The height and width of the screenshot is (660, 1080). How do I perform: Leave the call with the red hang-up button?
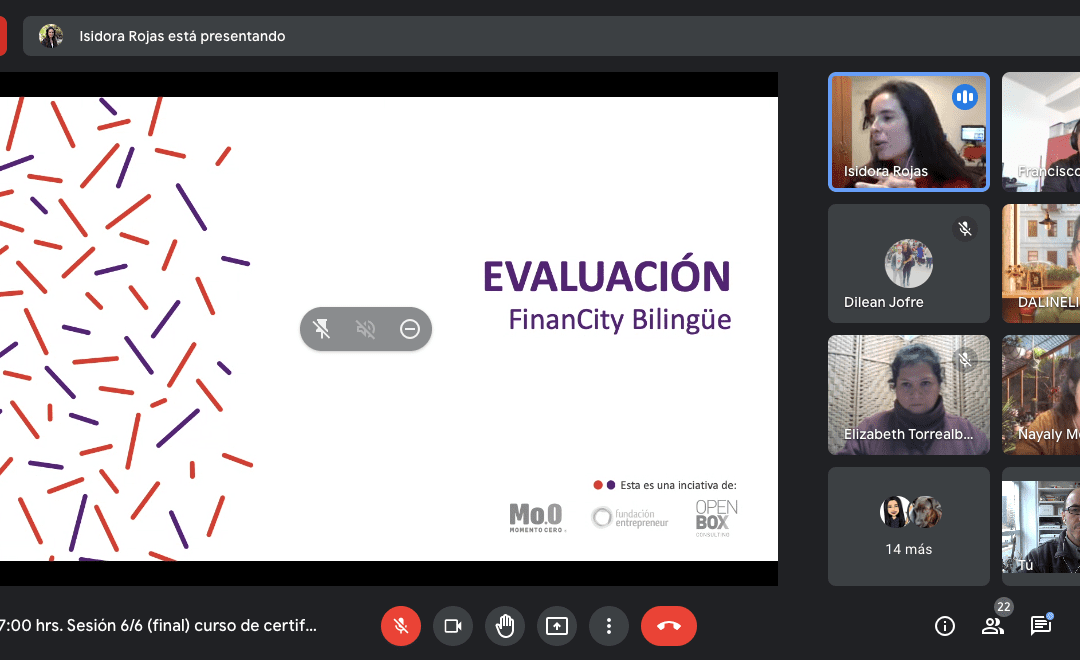pos(669,626)
